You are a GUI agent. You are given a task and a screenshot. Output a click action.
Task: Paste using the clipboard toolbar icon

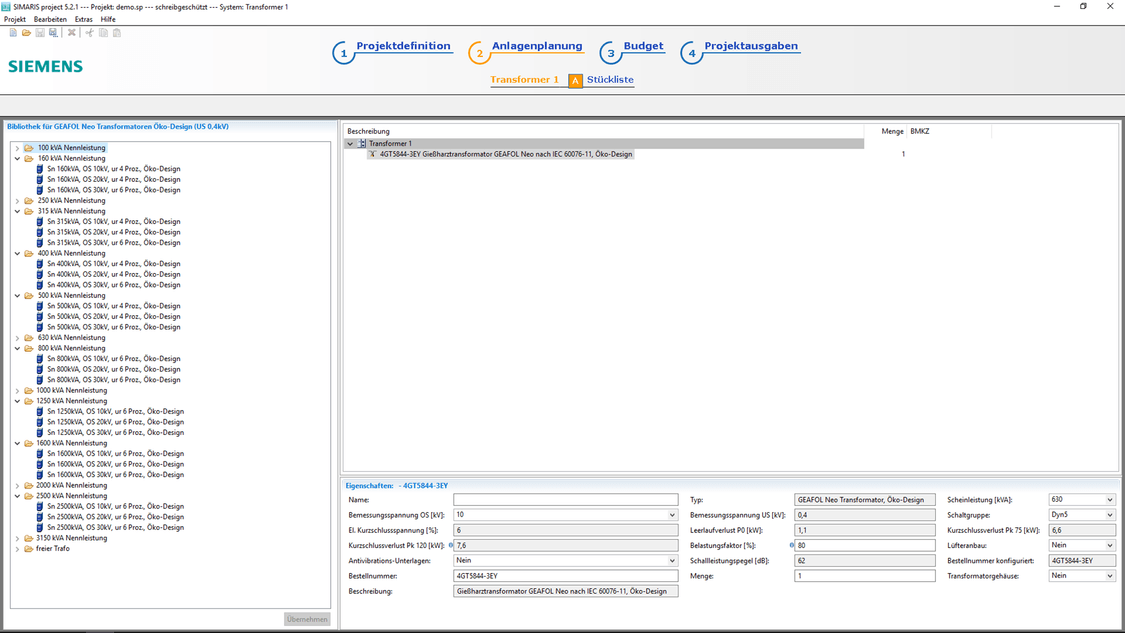(x=117, y=32)
